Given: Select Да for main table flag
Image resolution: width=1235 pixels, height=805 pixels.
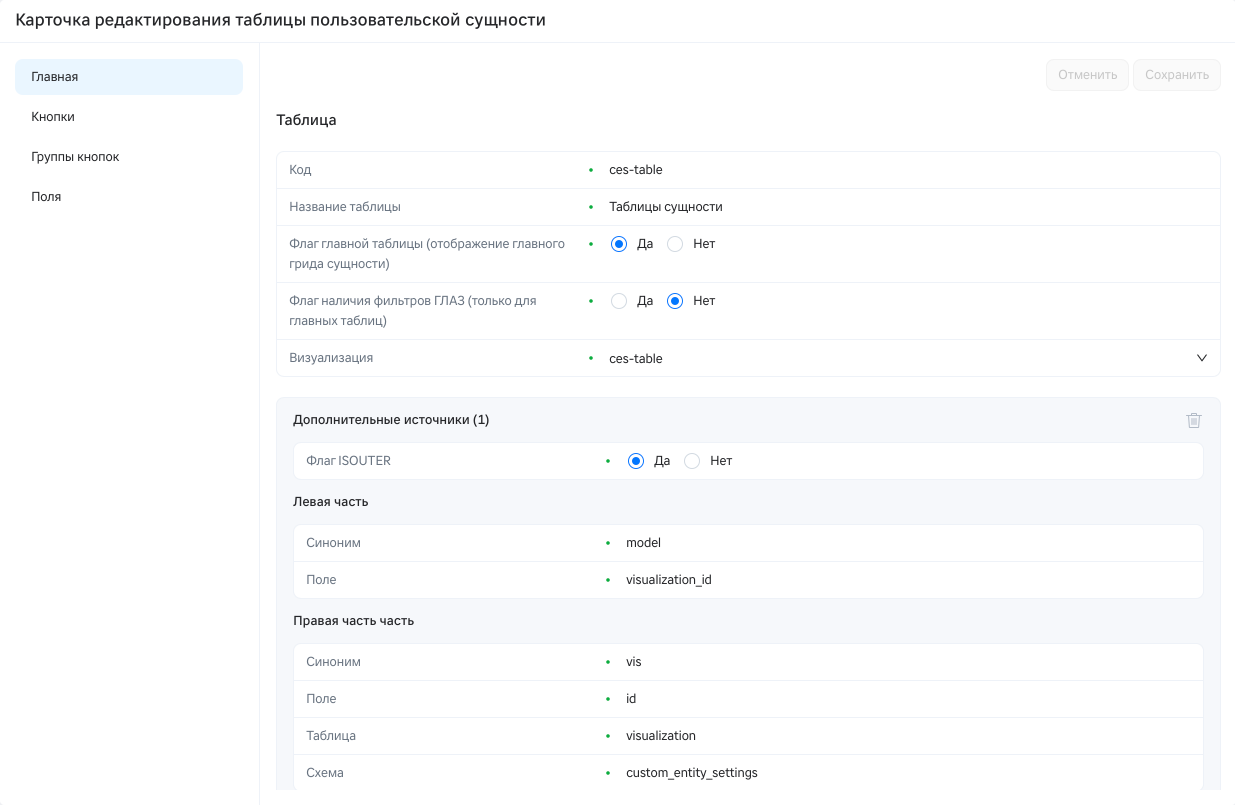Looking at the screenshot, I should tap(619, 244).
